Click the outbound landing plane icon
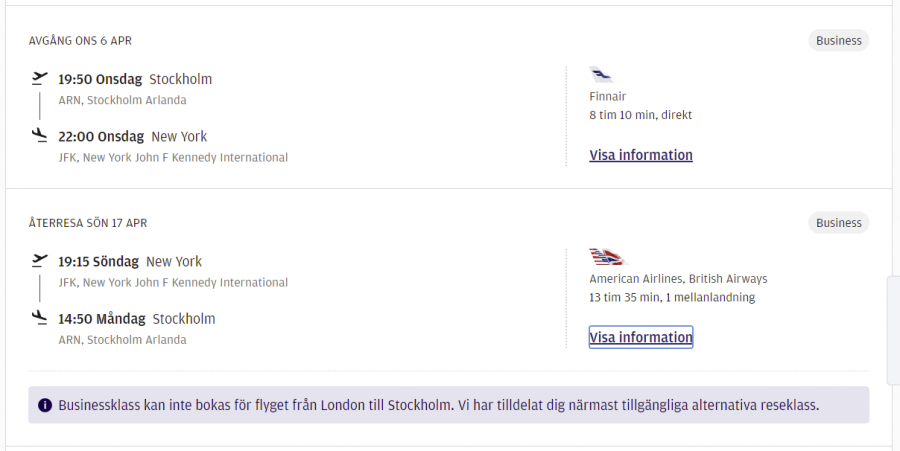The width and height of the screenshot is (900, 451). click(x=40, y=134)
